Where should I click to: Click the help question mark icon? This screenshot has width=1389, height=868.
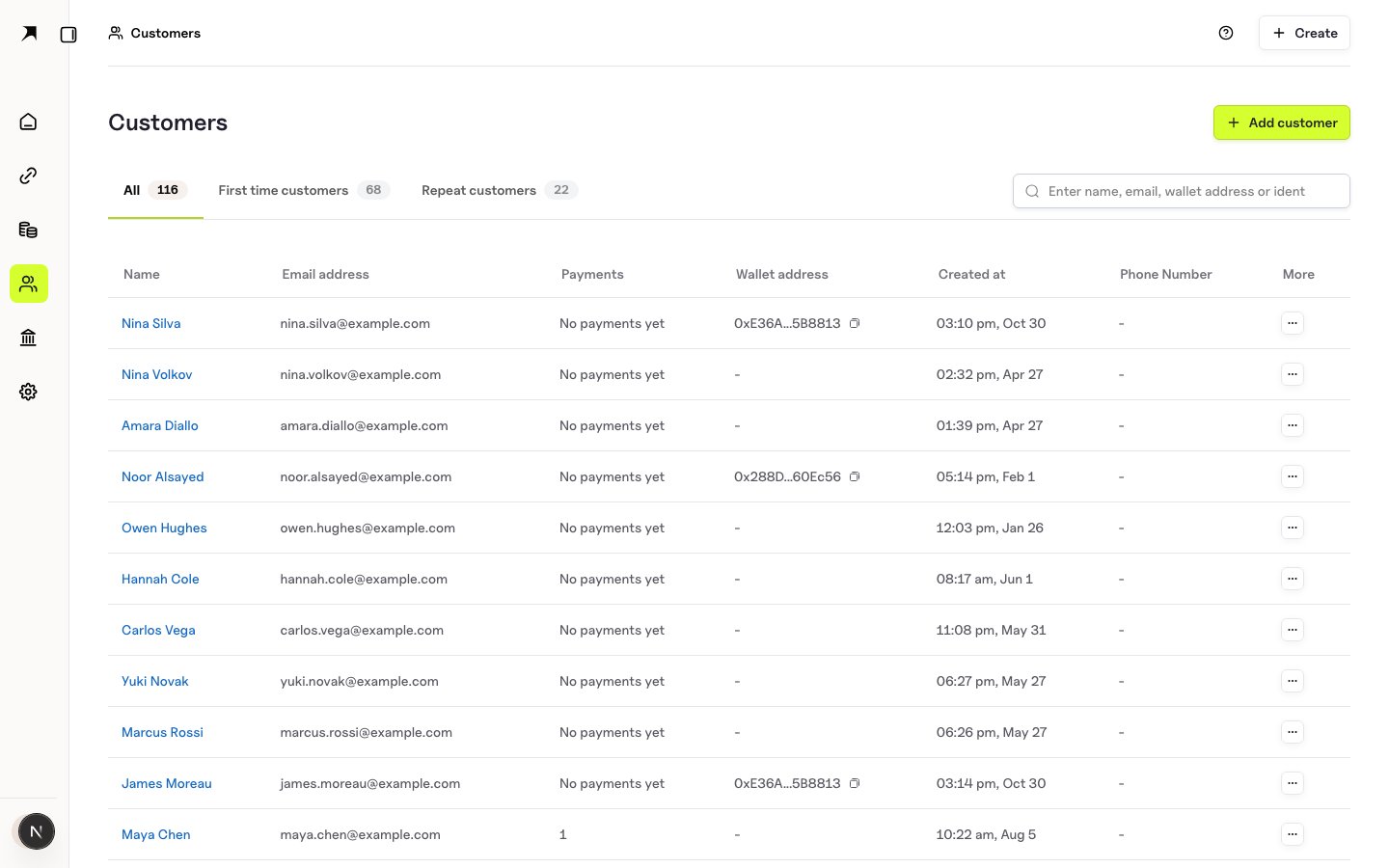(1226, 33)
